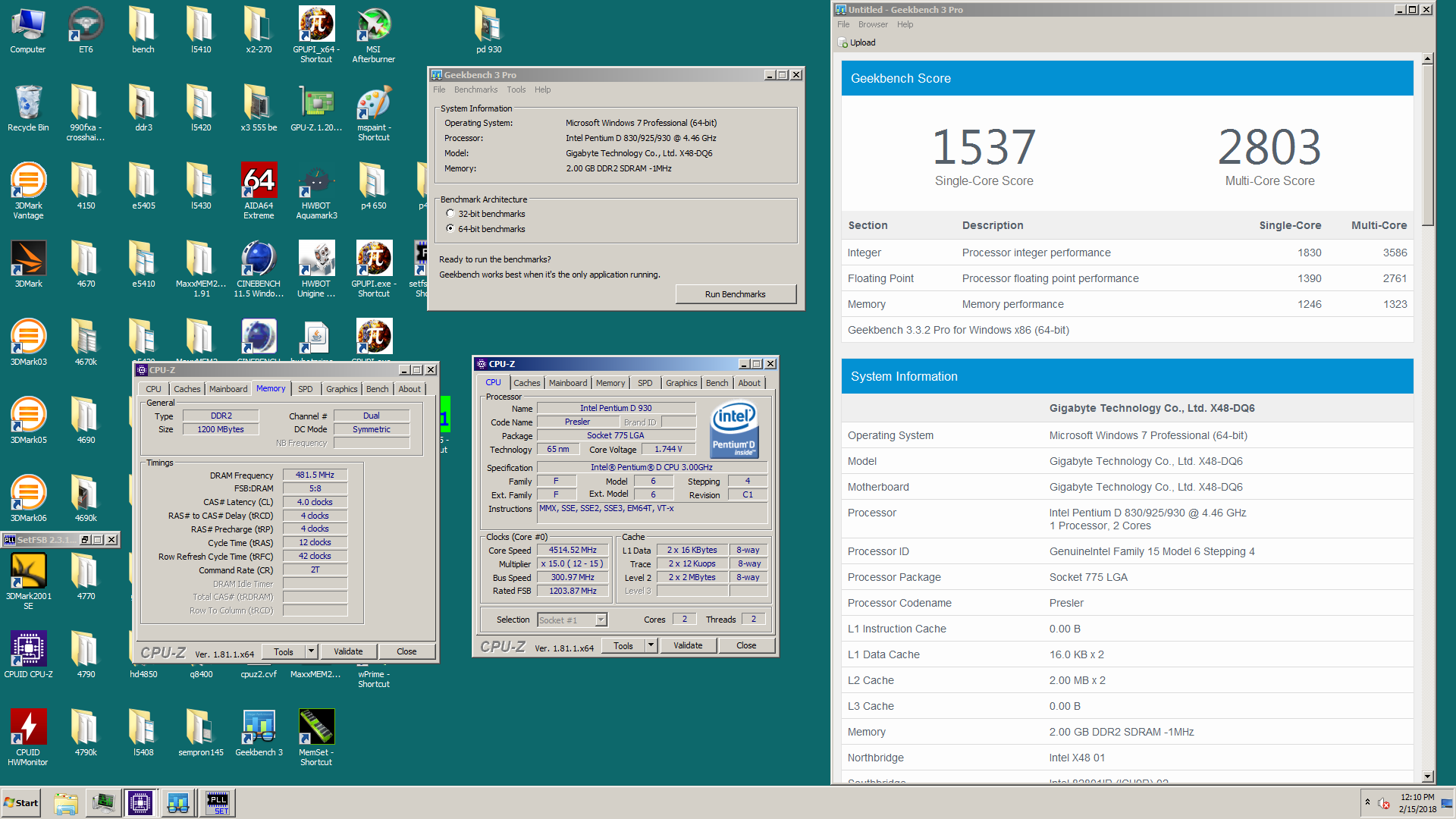Open Tools menu in Geekbench 3 Pro
Image resolution: width=1456 pixels, height=819 pixels.
(516, 89)
